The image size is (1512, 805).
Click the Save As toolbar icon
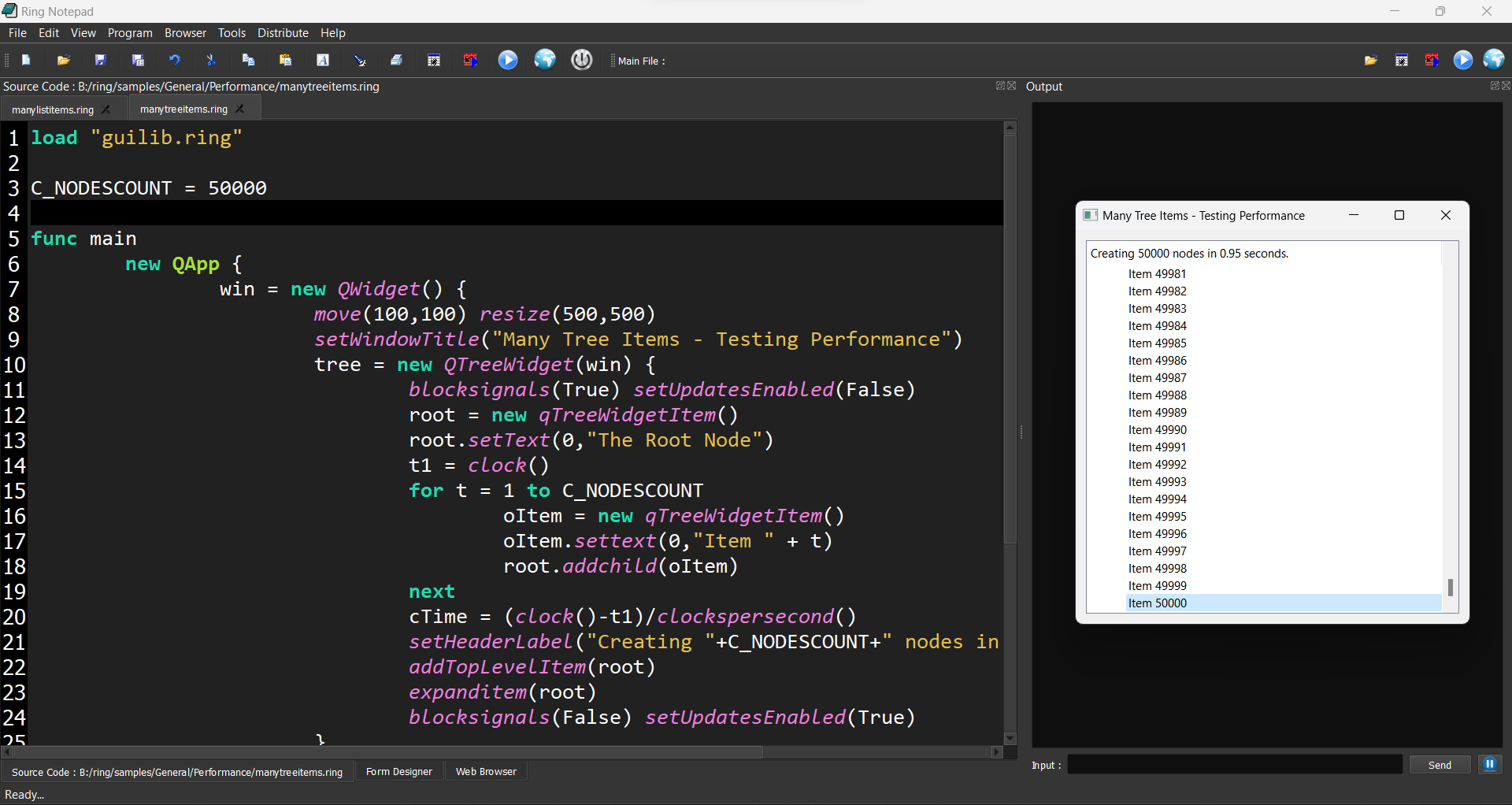[138, 60]
